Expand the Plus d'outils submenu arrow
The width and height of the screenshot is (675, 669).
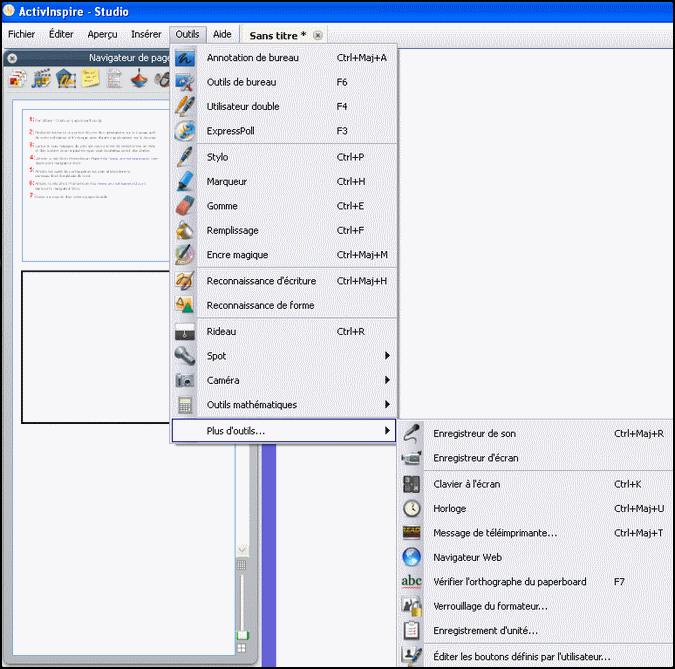pyautogui.click(x=387, y=431)
